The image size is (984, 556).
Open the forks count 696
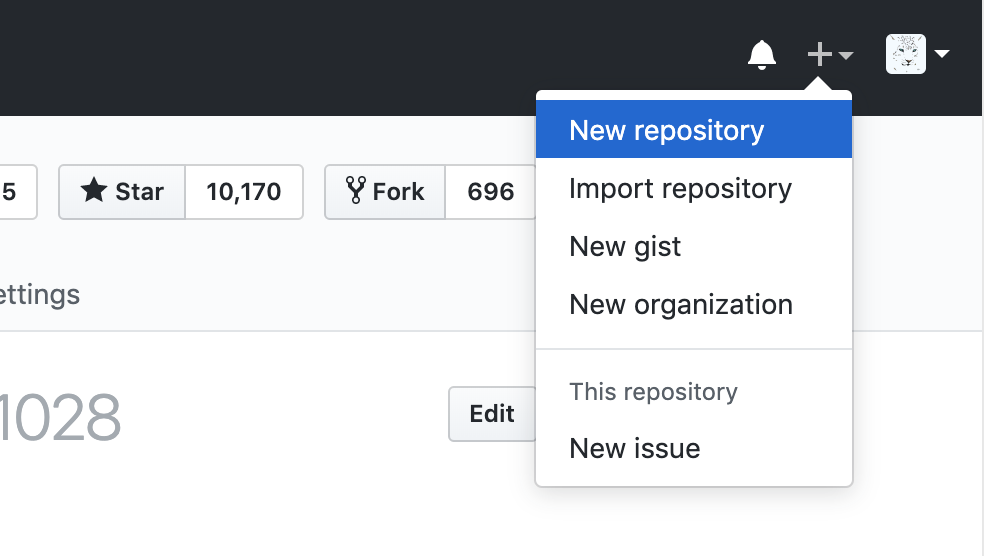click(x=490, y=192)
